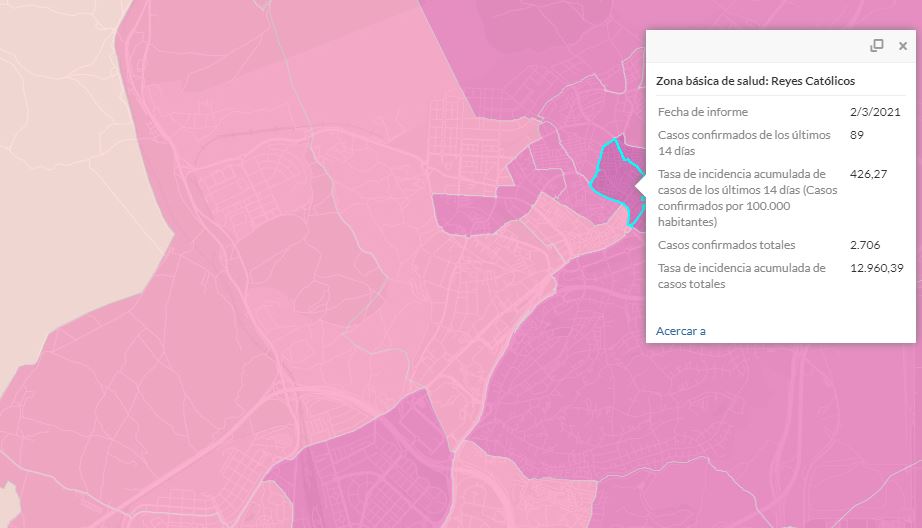Click the 'Casos confirmados totales' label
The width and height of the screenshot is (922, 528).
(726, 245)
